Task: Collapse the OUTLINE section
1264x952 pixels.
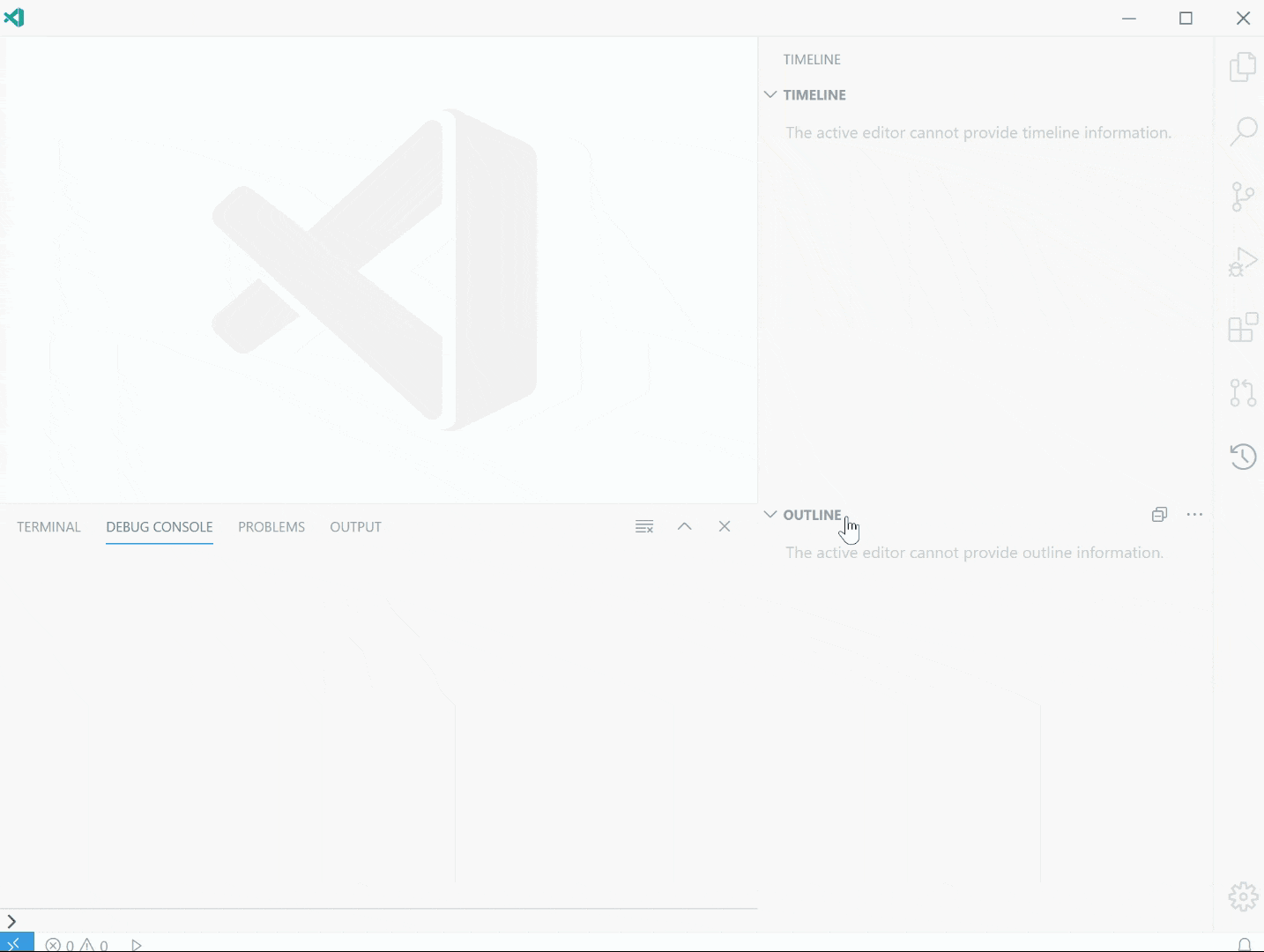Action: [770, 514]
